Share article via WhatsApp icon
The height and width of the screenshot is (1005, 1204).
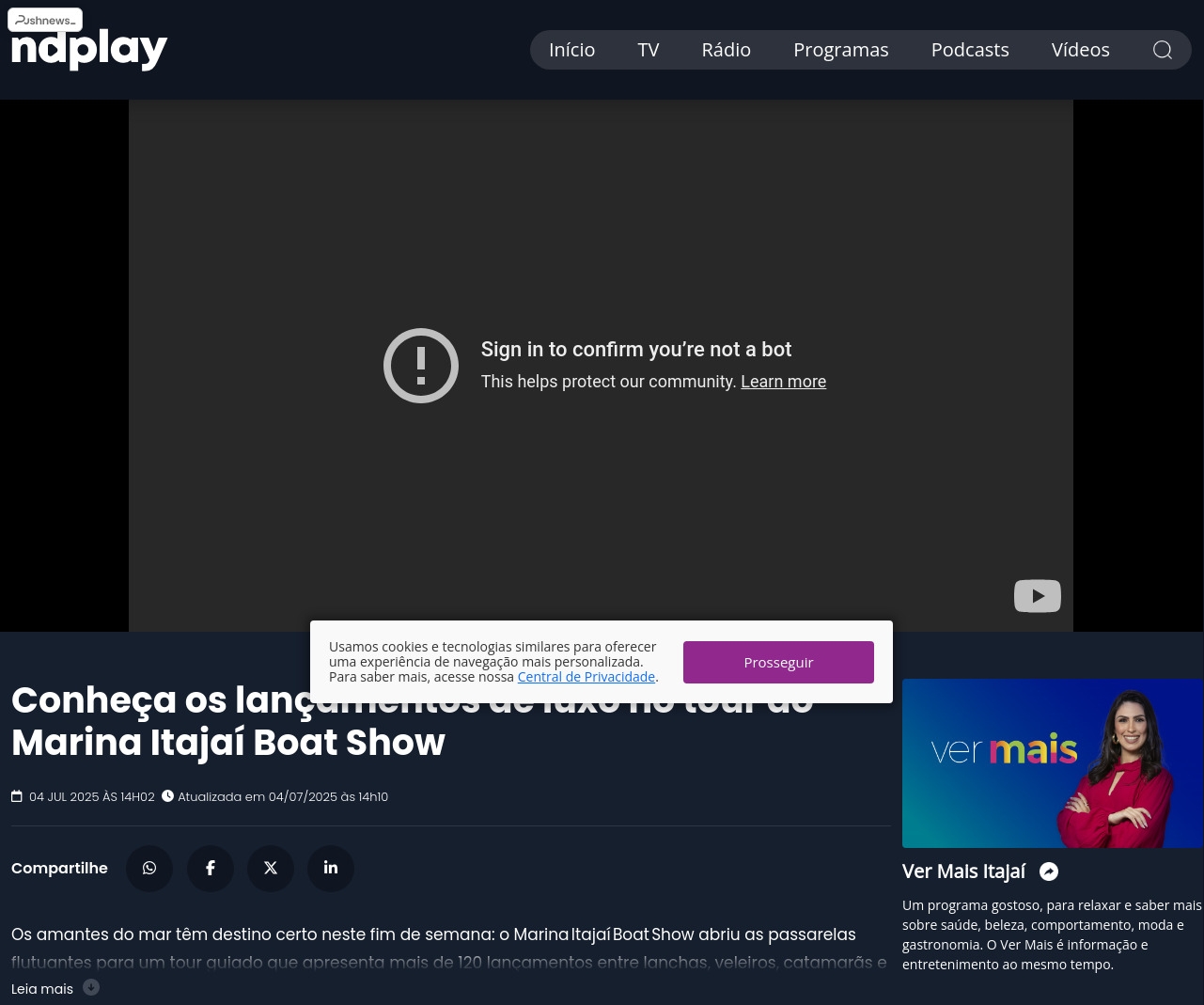coord(149,868)
